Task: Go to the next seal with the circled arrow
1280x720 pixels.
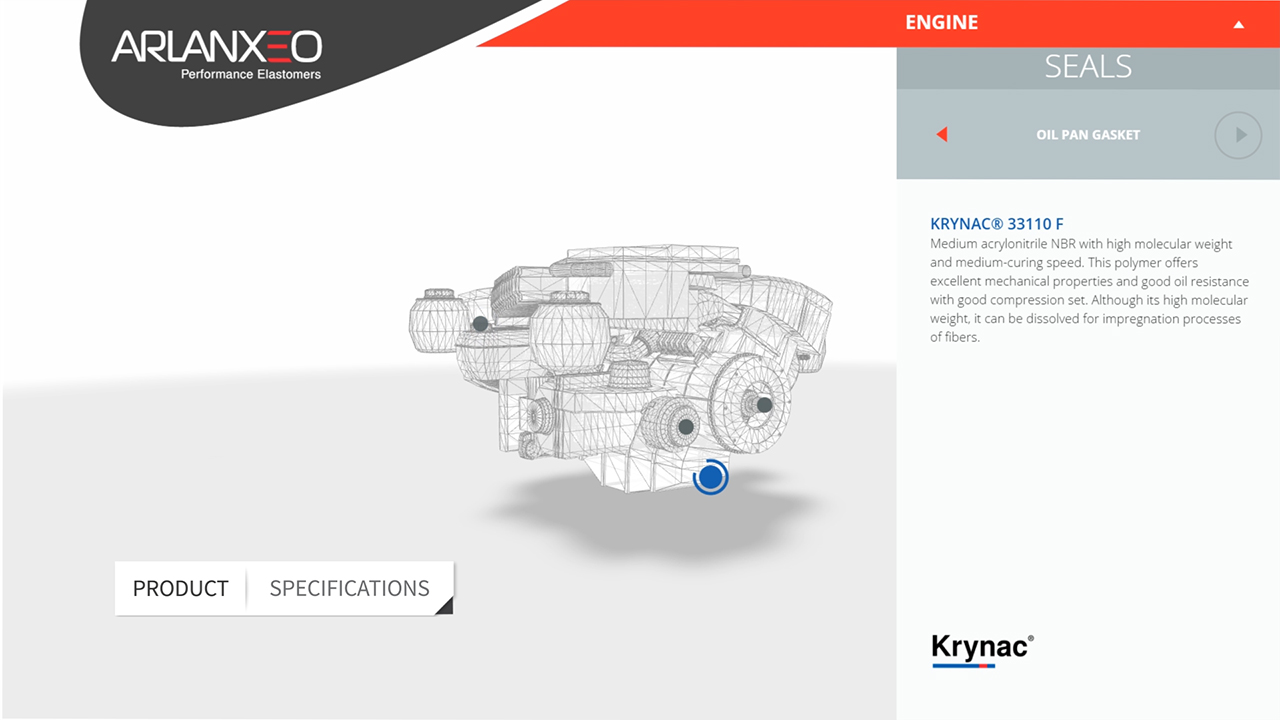Action: coord(1238,135)
